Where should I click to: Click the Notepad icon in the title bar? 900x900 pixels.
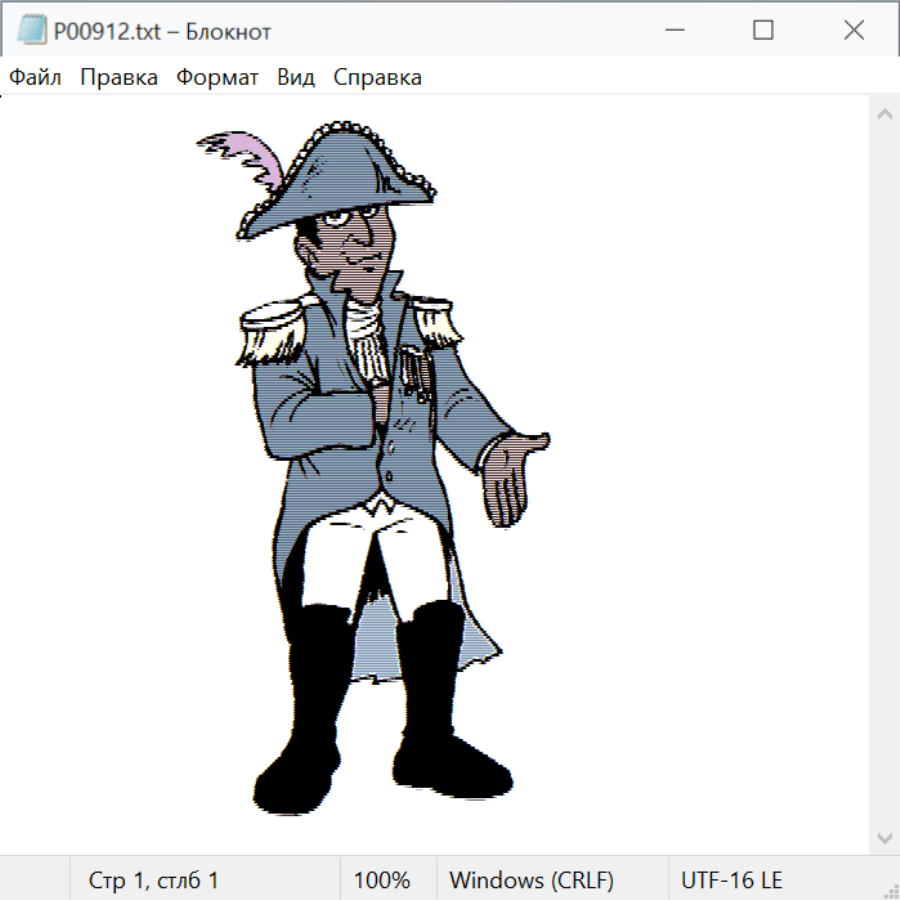coord(32,31)
